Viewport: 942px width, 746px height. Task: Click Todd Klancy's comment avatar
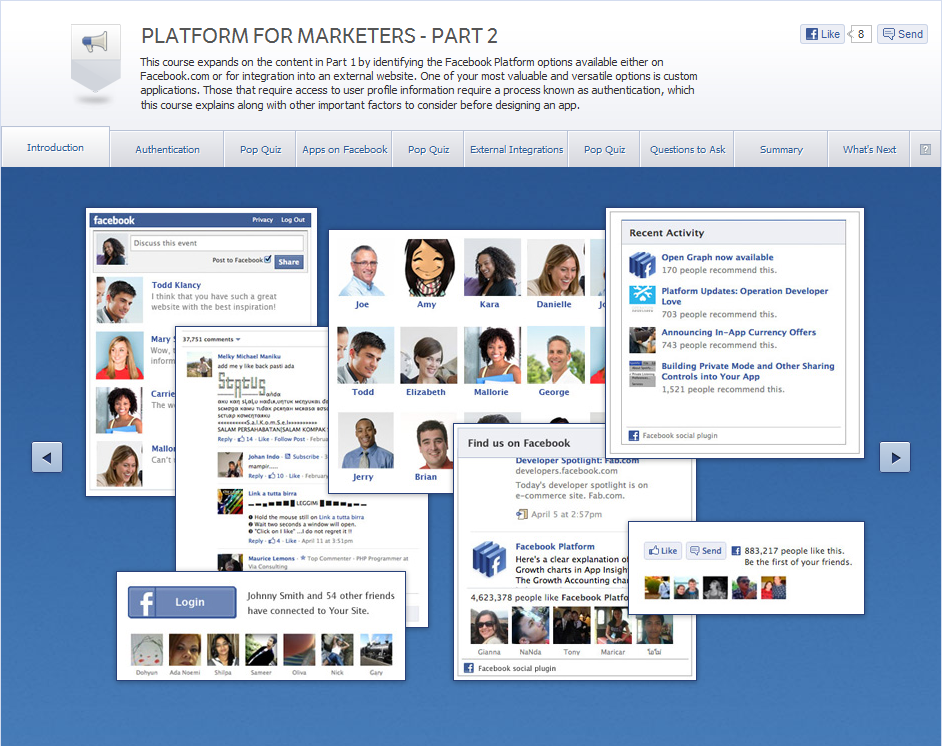(x=120, y=300)
